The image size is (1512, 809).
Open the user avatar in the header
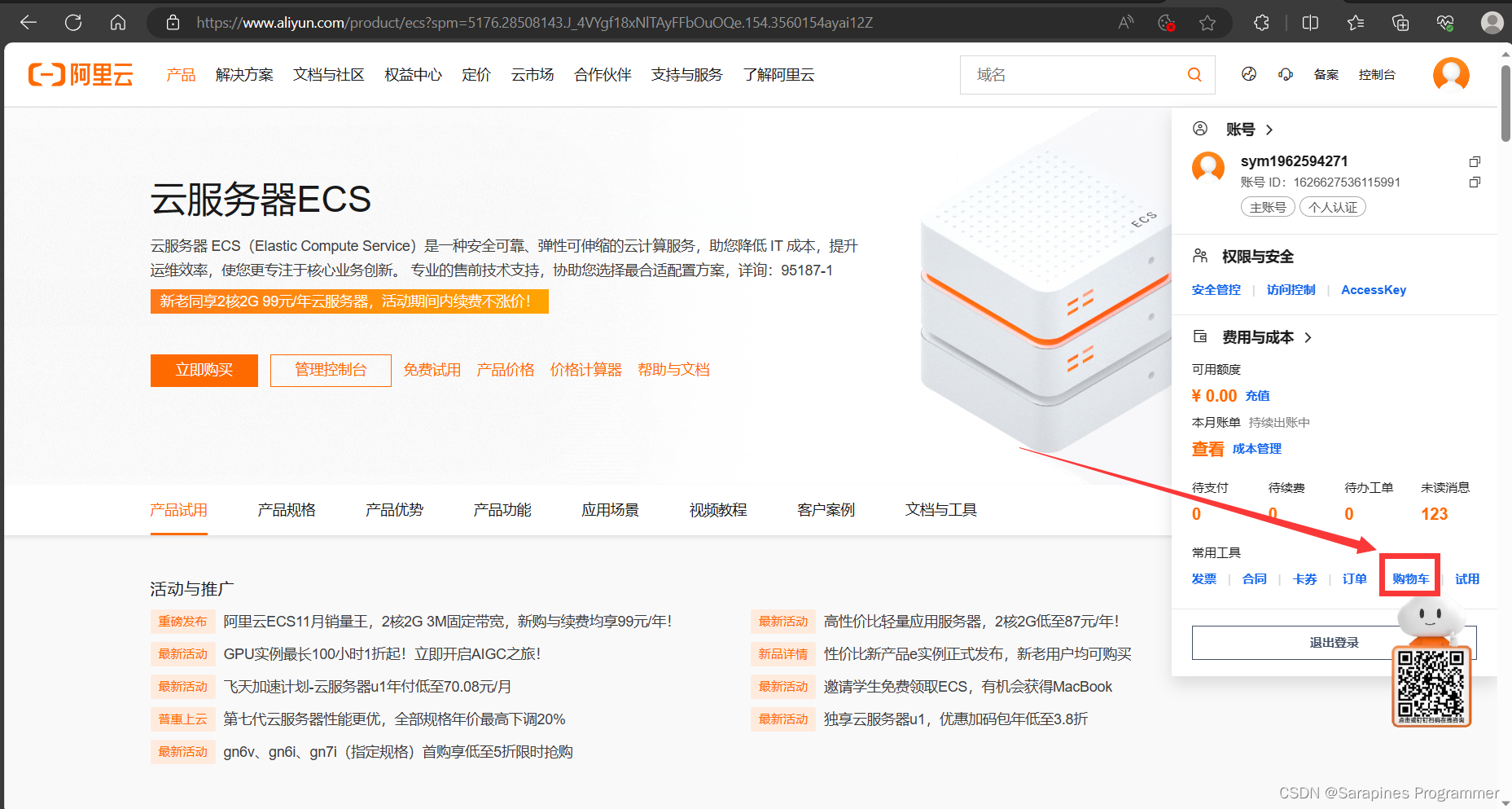tap(1451, 75)
